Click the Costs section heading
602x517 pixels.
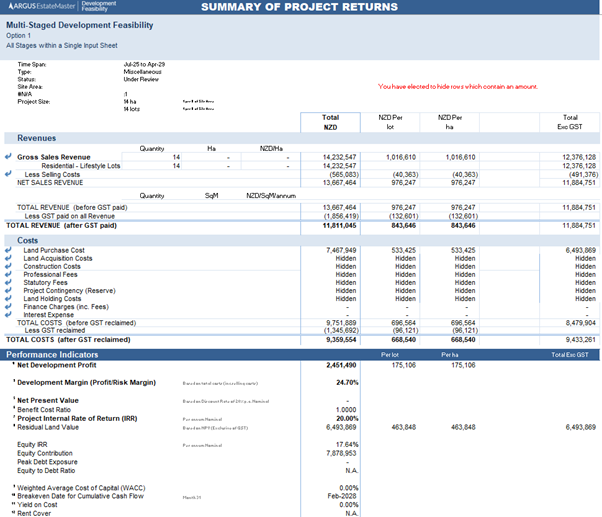pyautogui.click(x=27, y=241)
